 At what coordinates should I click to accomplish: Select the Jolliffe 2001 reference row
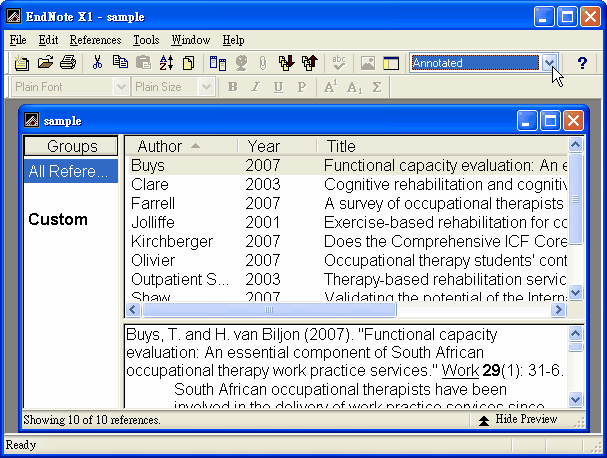(348, 222)
